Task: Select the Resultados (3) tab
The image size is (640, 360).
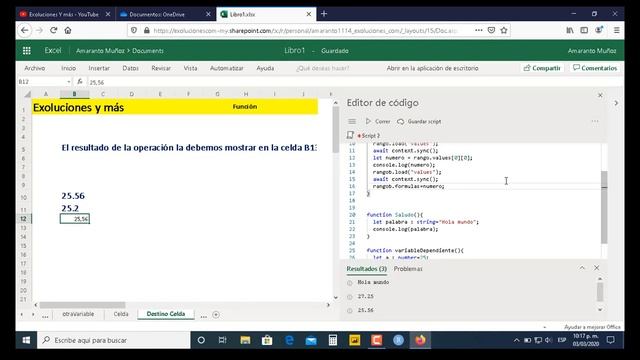Action: click(x=367, y=269)
